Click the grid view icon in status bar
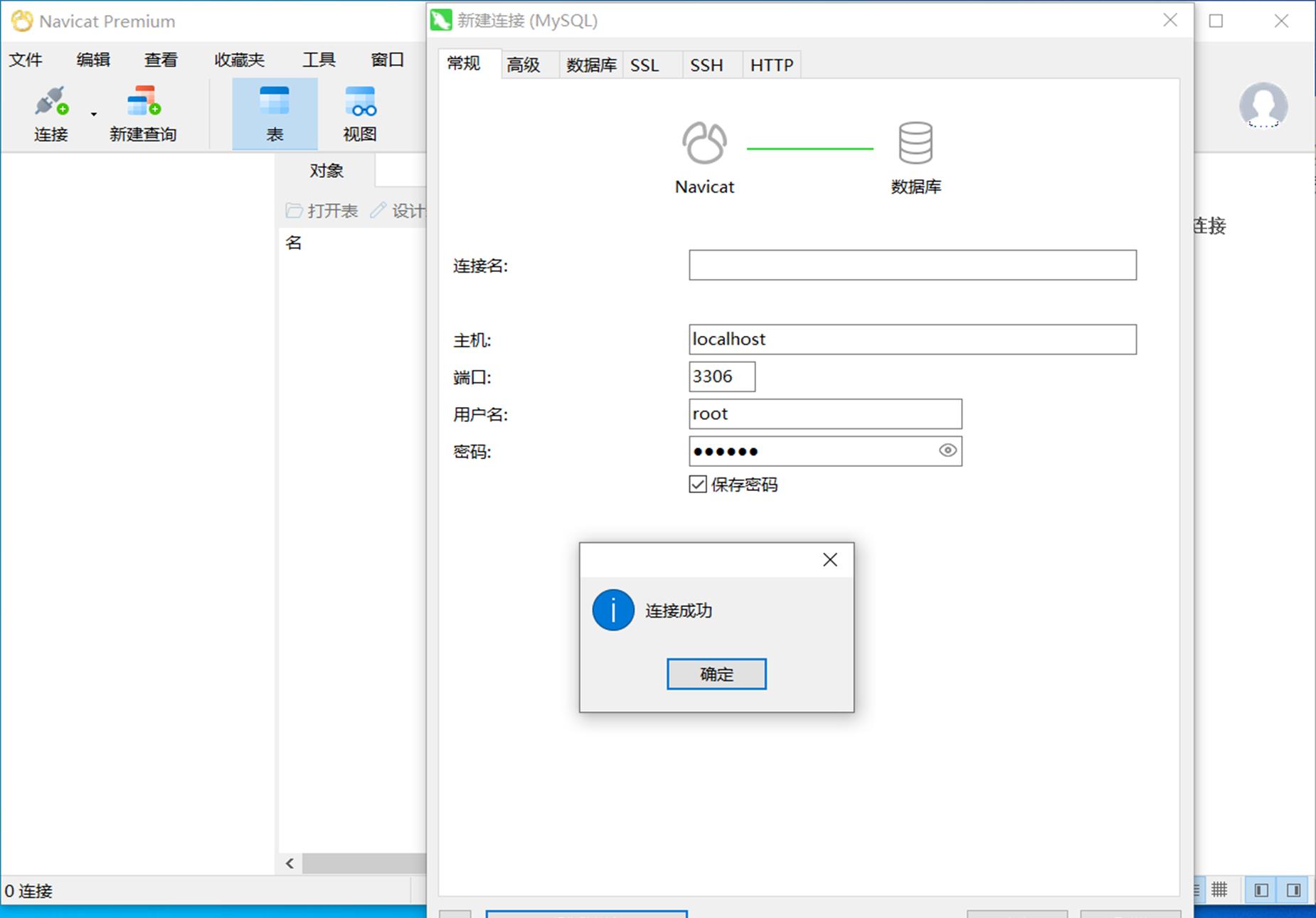Screen dimensions: 1316x918 tap(1219, 890)
